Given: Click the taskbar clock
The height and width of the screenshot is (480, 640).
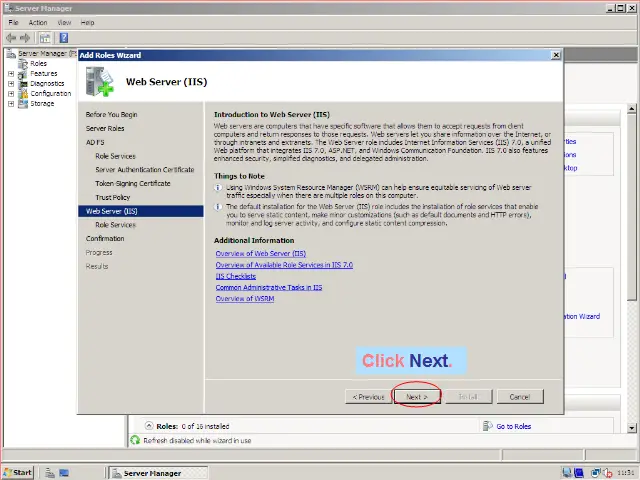Looking at the screenshot, I should tap(626, 473).
